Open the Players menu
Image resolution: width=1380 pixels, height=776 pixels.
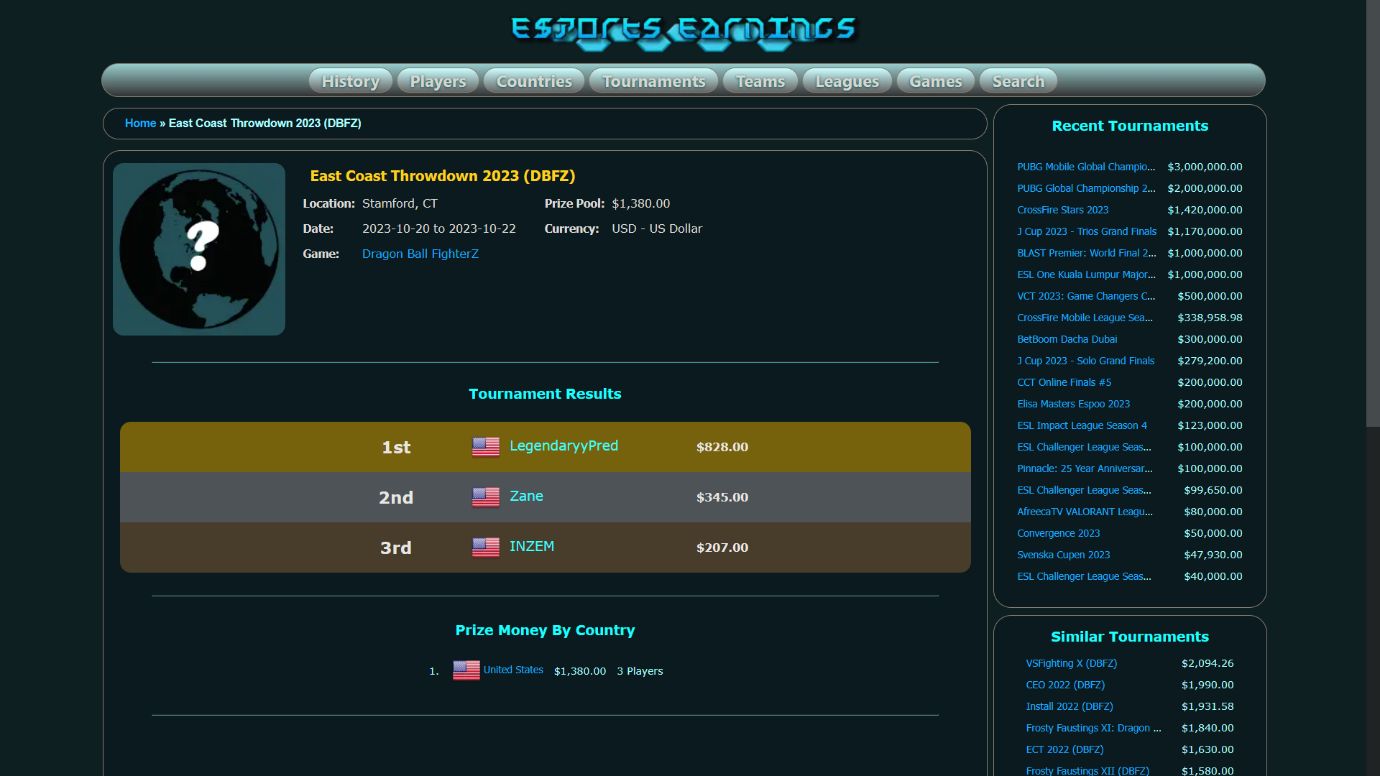[438, 81]
